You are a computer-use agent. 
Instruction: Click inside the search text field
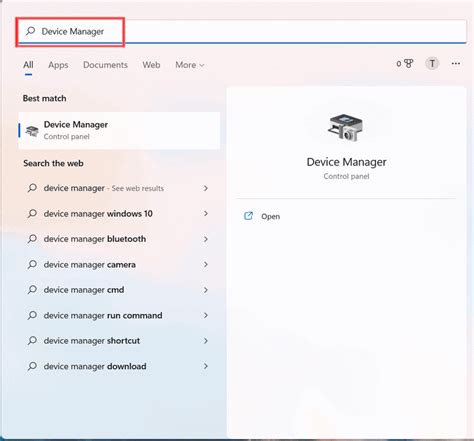[241, 31]
